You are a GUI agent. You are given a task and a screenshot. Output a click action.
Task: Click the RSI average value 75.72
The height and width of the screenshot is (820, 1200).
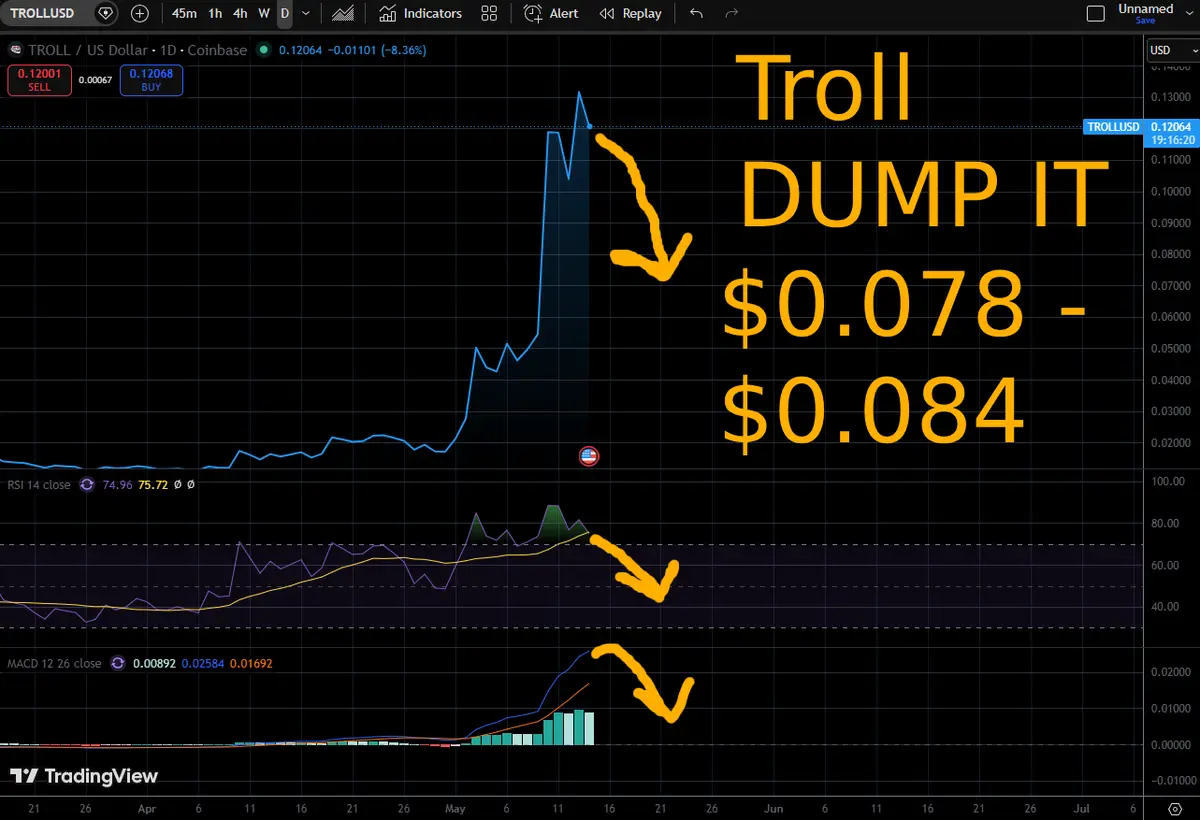coord(152,484)
